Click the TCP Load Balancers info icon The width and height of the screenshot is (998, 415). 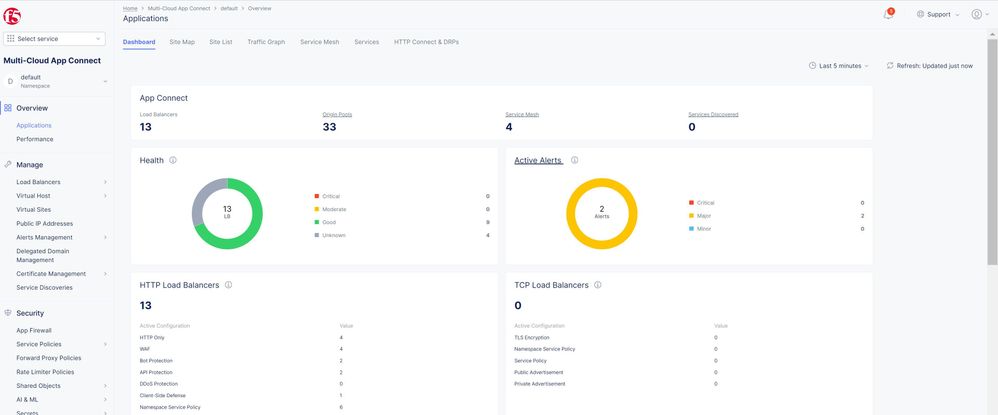[x=598, y=285]
